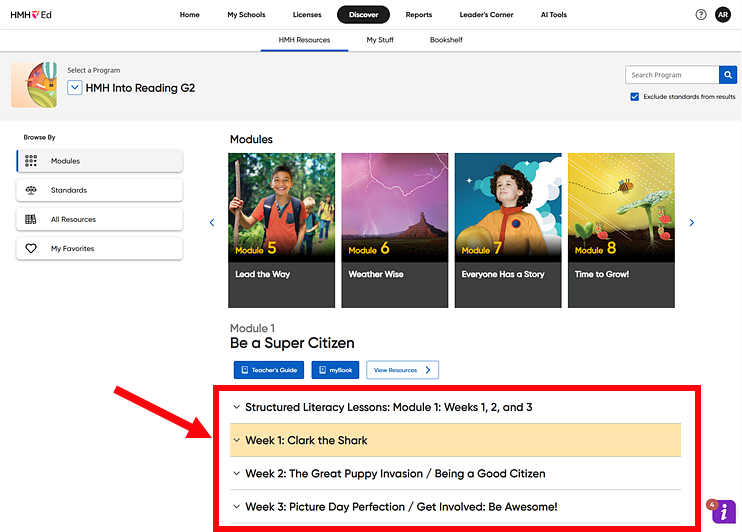This screenshot has height=532, width=742.
Task: Expand Structured Literacy Lessons Module 1 section
Action: point(455,407)
